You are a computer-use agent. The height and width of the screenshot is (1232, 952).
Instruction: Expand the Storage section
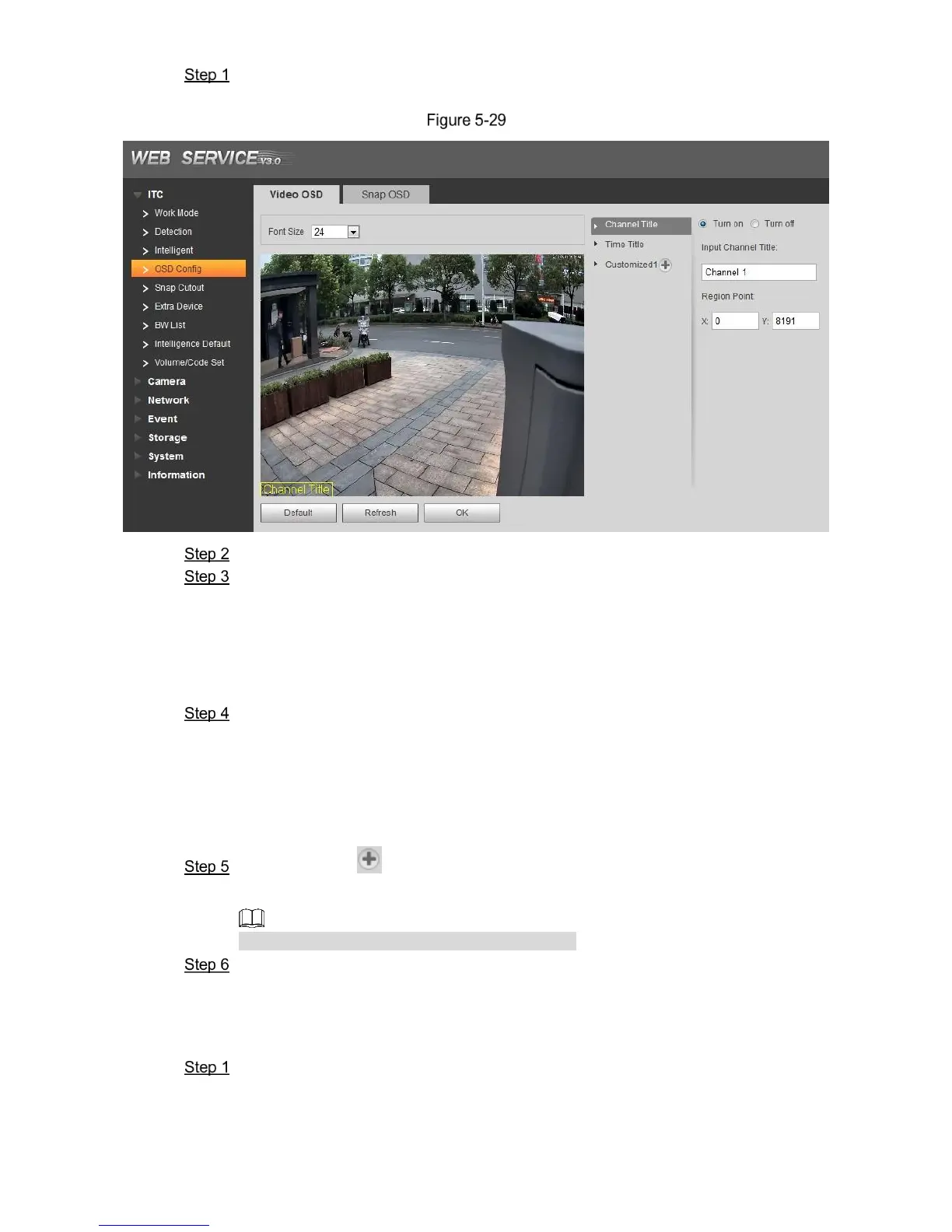(138, 437)
